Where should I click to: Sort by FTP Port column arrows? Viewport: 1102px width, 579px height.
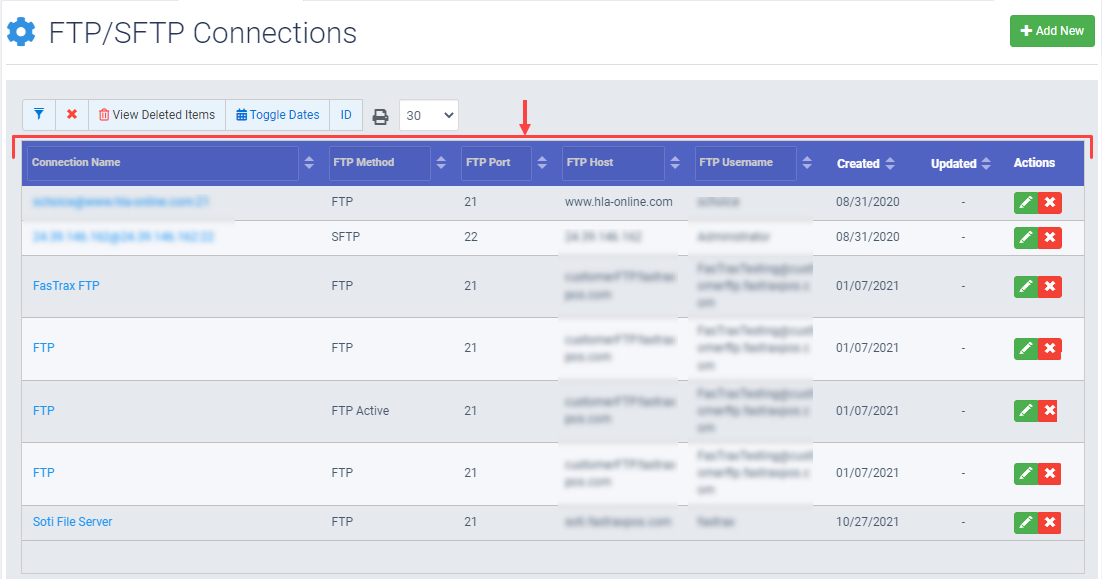pyautogui.click(x=542, y=163)
